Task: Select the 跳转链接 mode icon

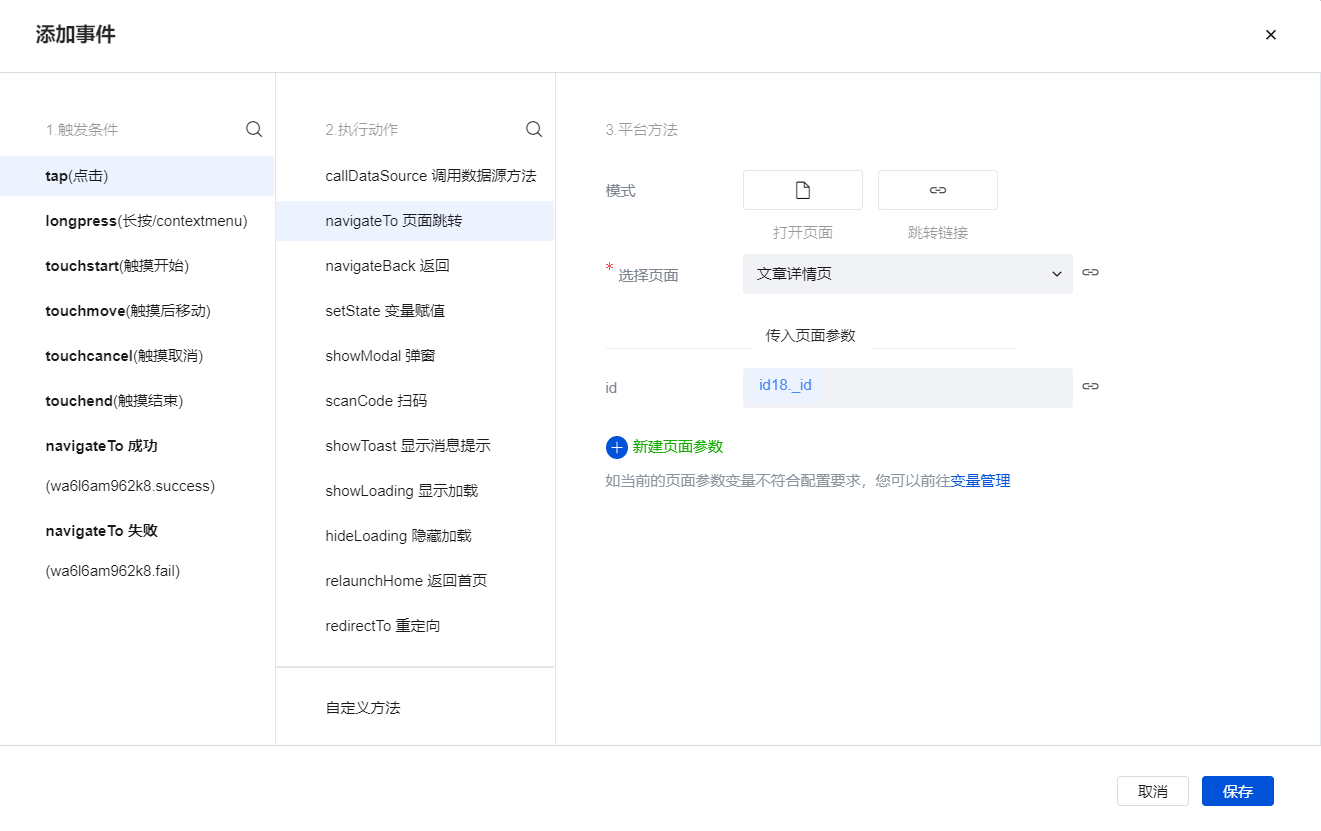Action: coord(937,189)
